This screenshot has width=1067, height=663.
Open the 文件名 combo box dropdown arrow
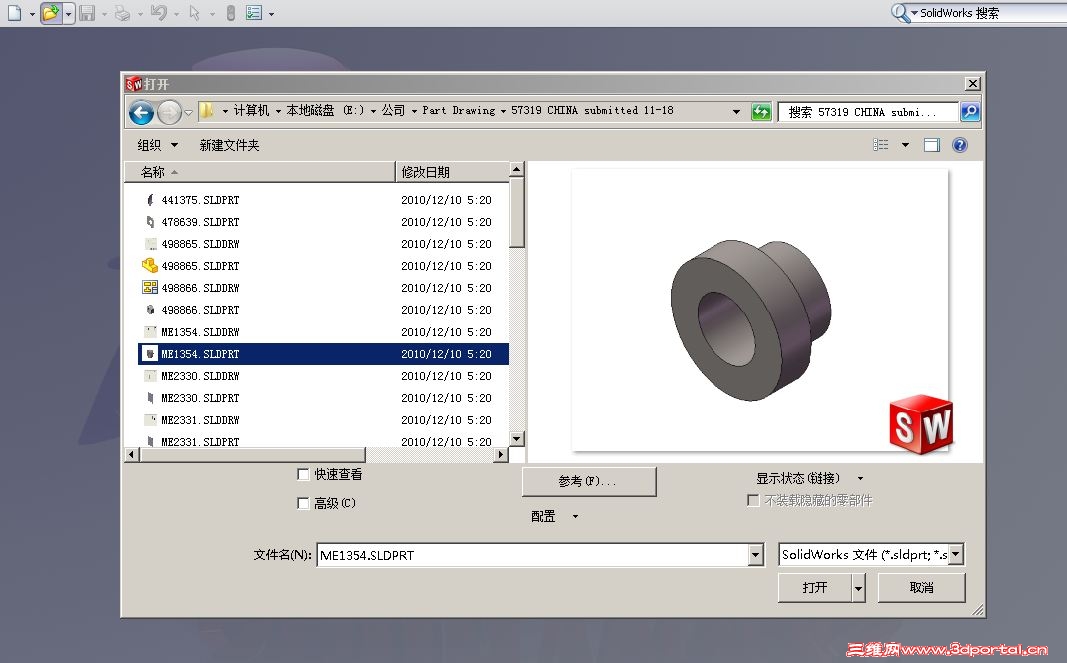[x=755, y=555]
